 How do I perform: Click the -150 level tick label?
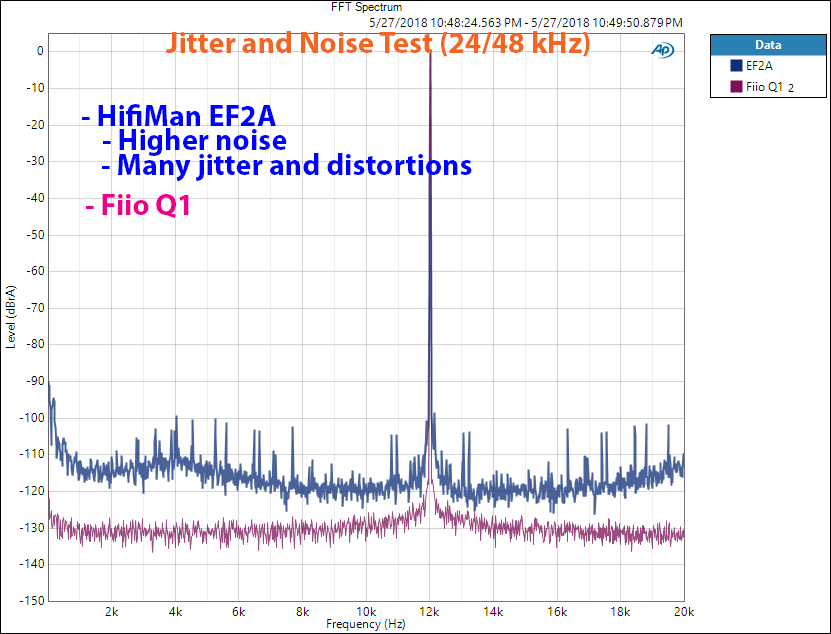click(33, 601)
